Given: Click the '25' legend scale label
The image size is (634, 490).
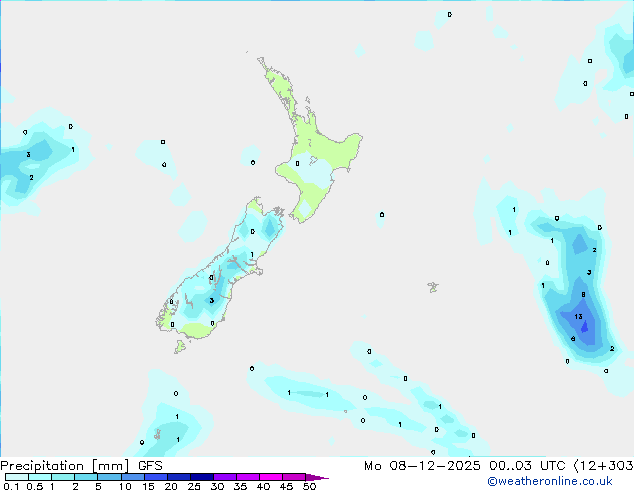Looking at the screenshot, I should [x=194, y=486].
